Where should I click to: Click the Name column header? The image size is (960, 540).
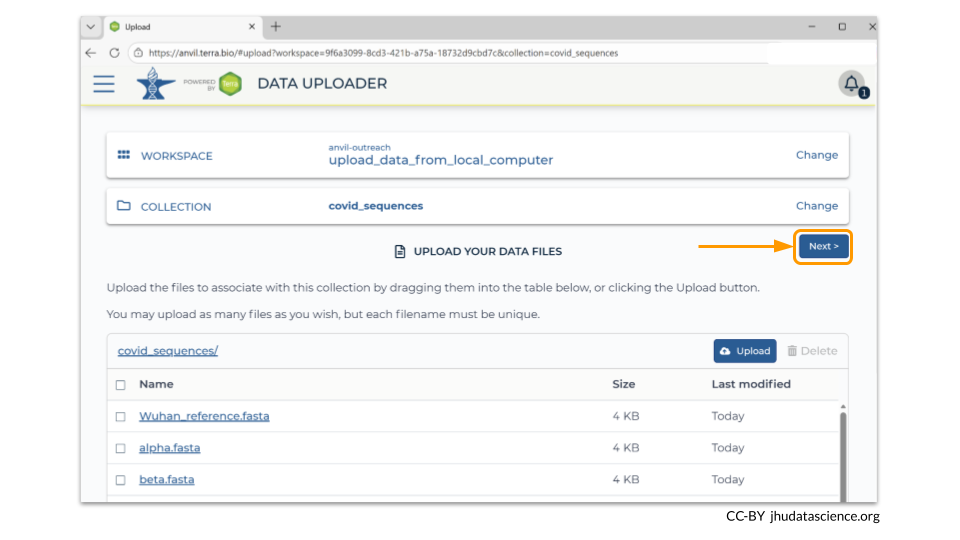coord(156,384)
